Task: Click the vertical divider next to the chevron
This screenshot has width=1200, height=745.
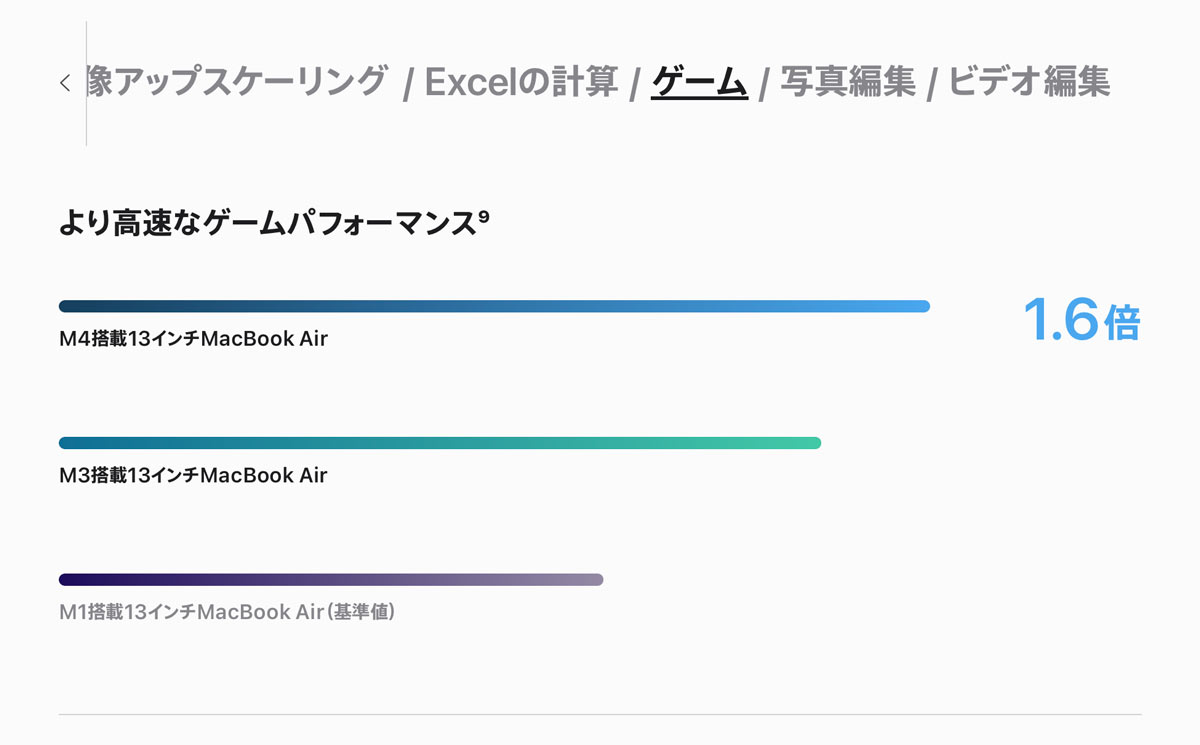Action: pos(86,83)
